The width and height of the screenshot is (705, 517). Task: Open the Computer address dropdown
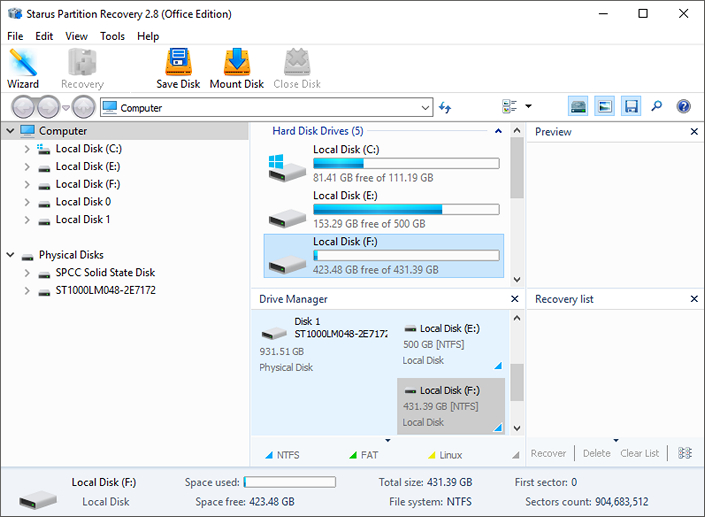[x=425, y=108]
